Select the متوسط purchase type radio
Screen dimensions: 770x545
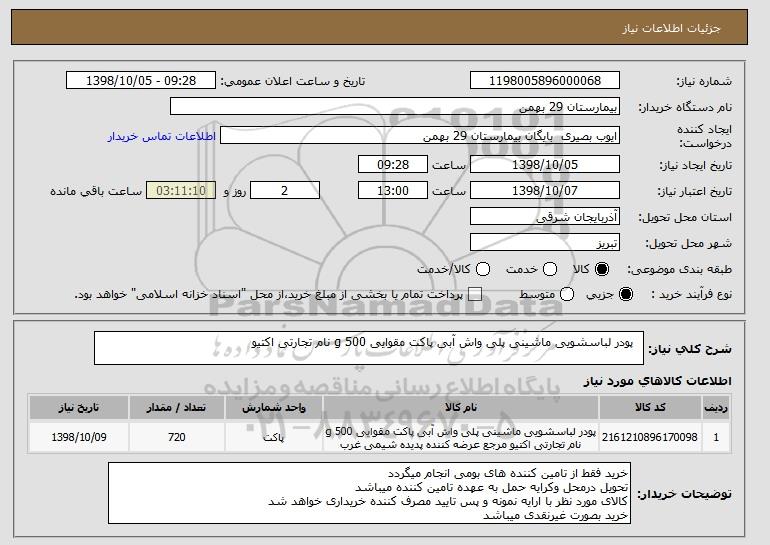(x=567, y=294)
